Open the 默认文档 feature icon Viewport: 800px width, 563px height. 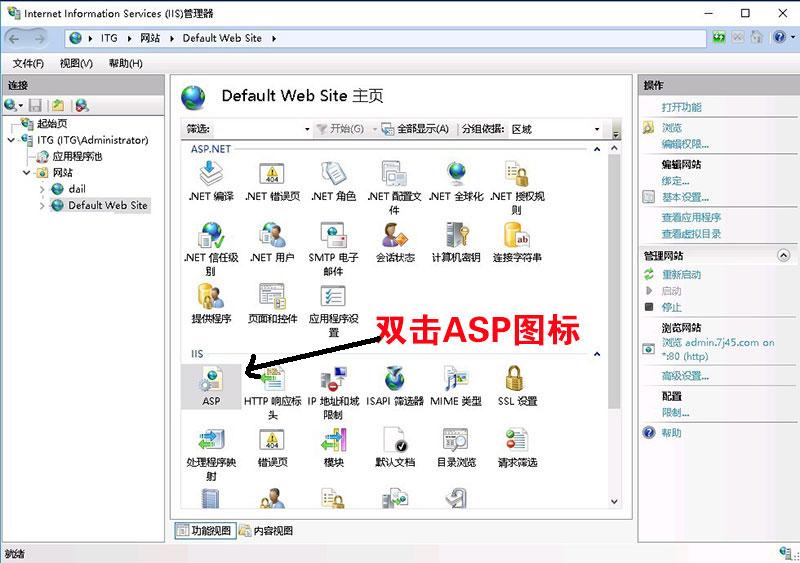click(x=394, y=440)
